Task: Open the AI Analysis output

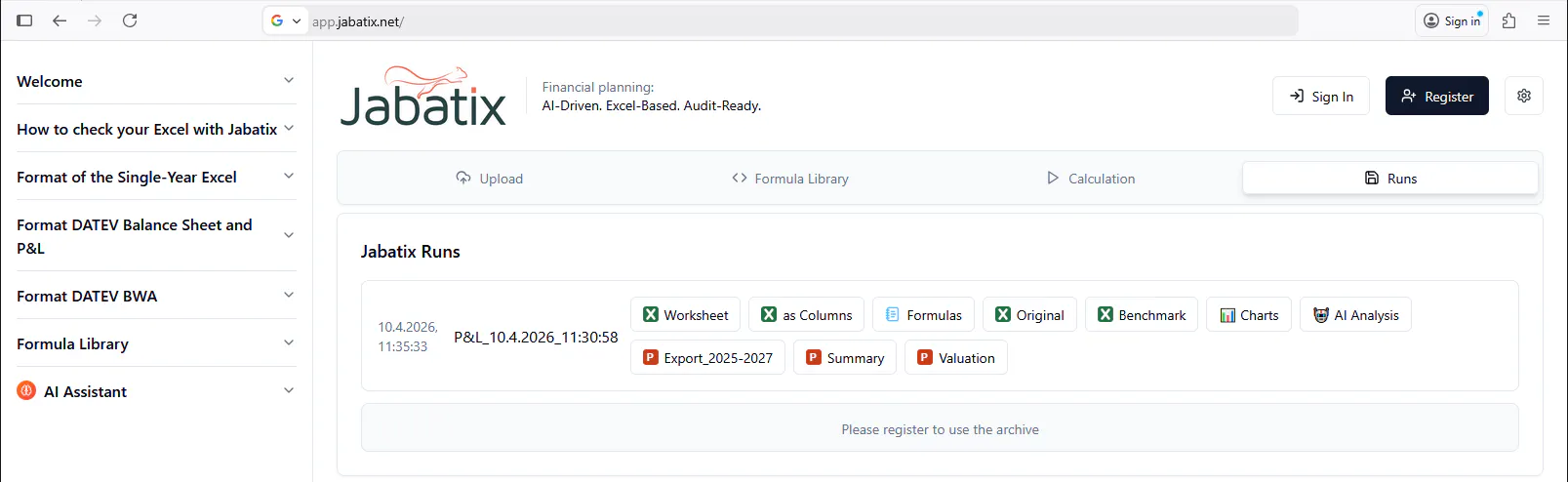Action: pos(1355,314)
